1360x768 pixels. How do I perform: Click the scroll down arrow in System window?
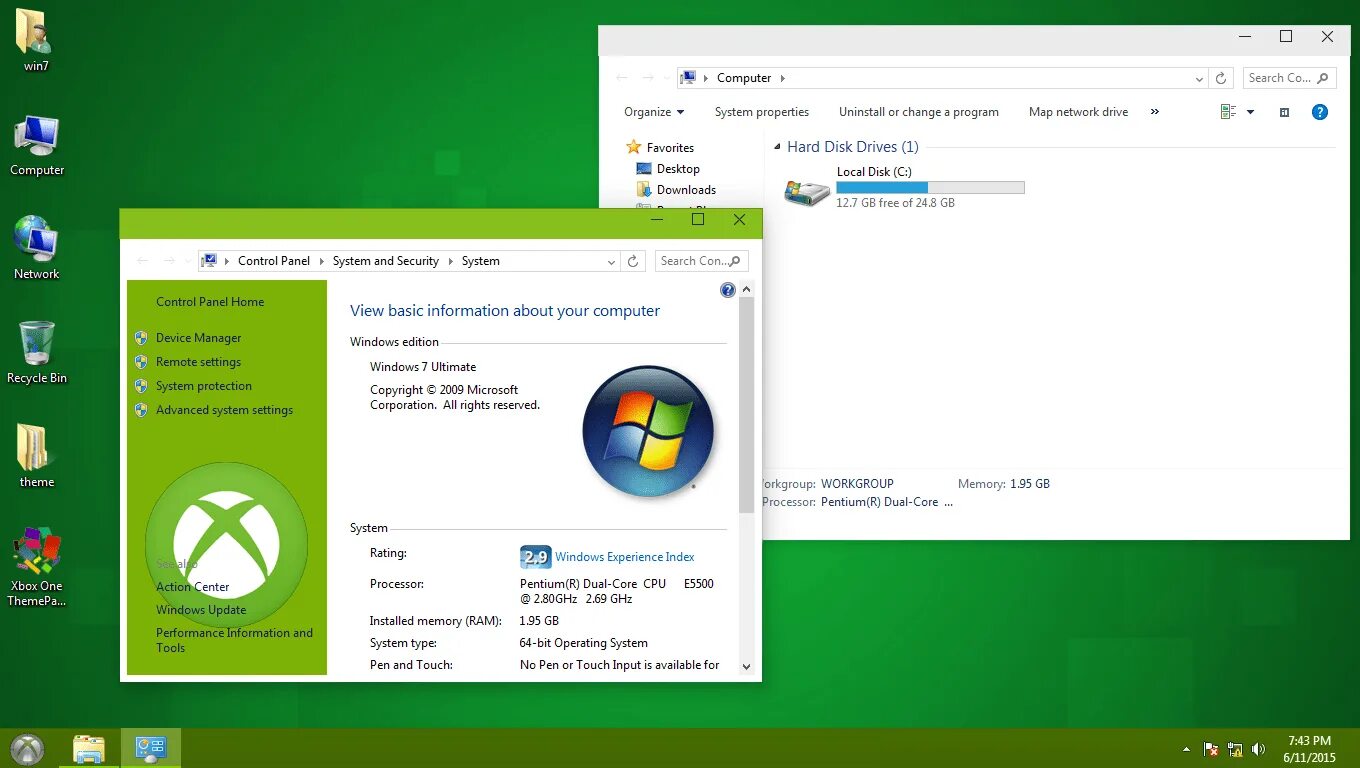coord(746,666)
